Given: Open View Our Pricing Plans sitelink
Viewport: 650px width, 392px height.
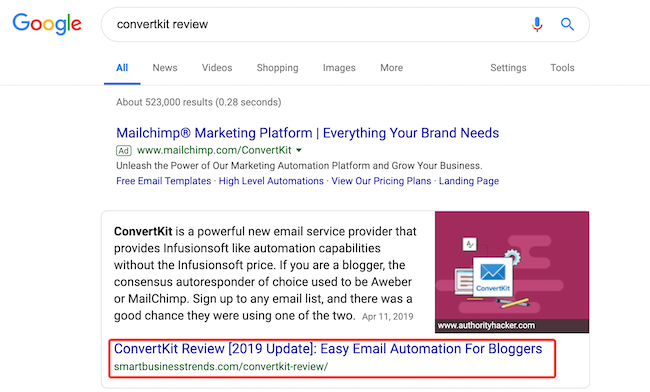Looking at the screenshot, I should point(381,181).
